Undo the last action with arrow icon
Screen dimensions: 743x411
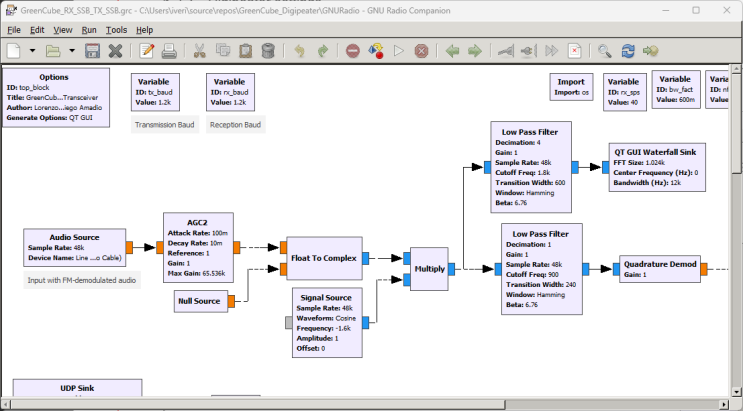pyautogui.click(x=299, y=51)
